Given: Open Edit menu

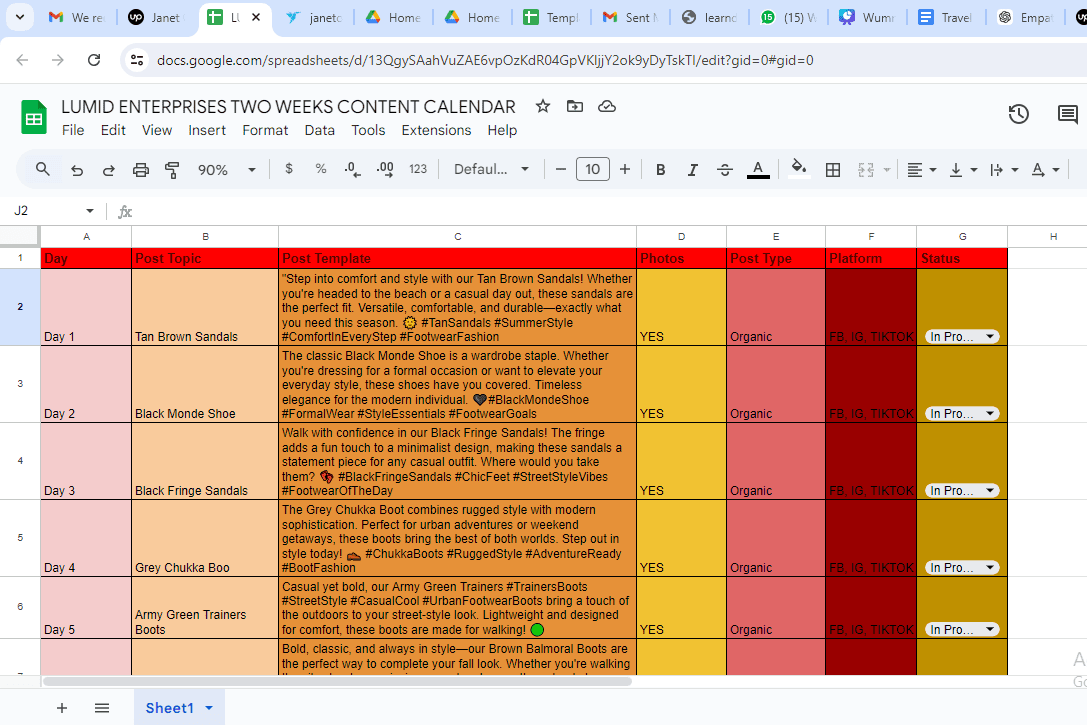Looking at the screenshot, I should 113,130.
